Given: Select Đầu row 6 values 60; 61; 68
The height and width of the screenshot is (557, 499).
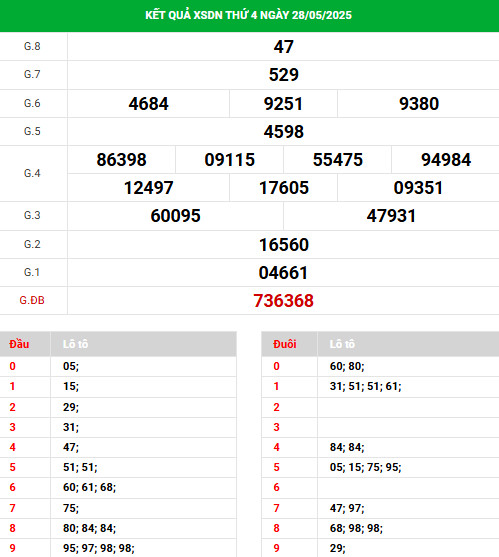Looking at the screenshot, I should point(90,487).
